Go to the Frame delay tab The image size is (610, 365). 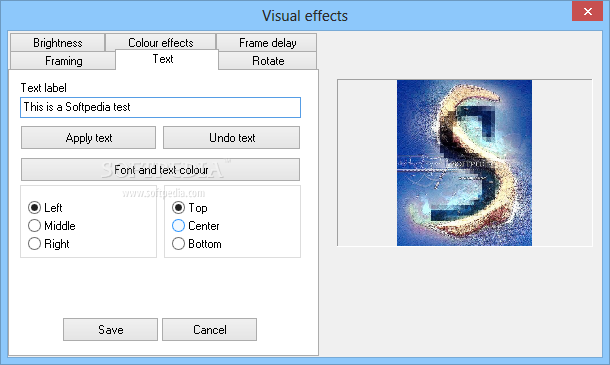point(267,42)
